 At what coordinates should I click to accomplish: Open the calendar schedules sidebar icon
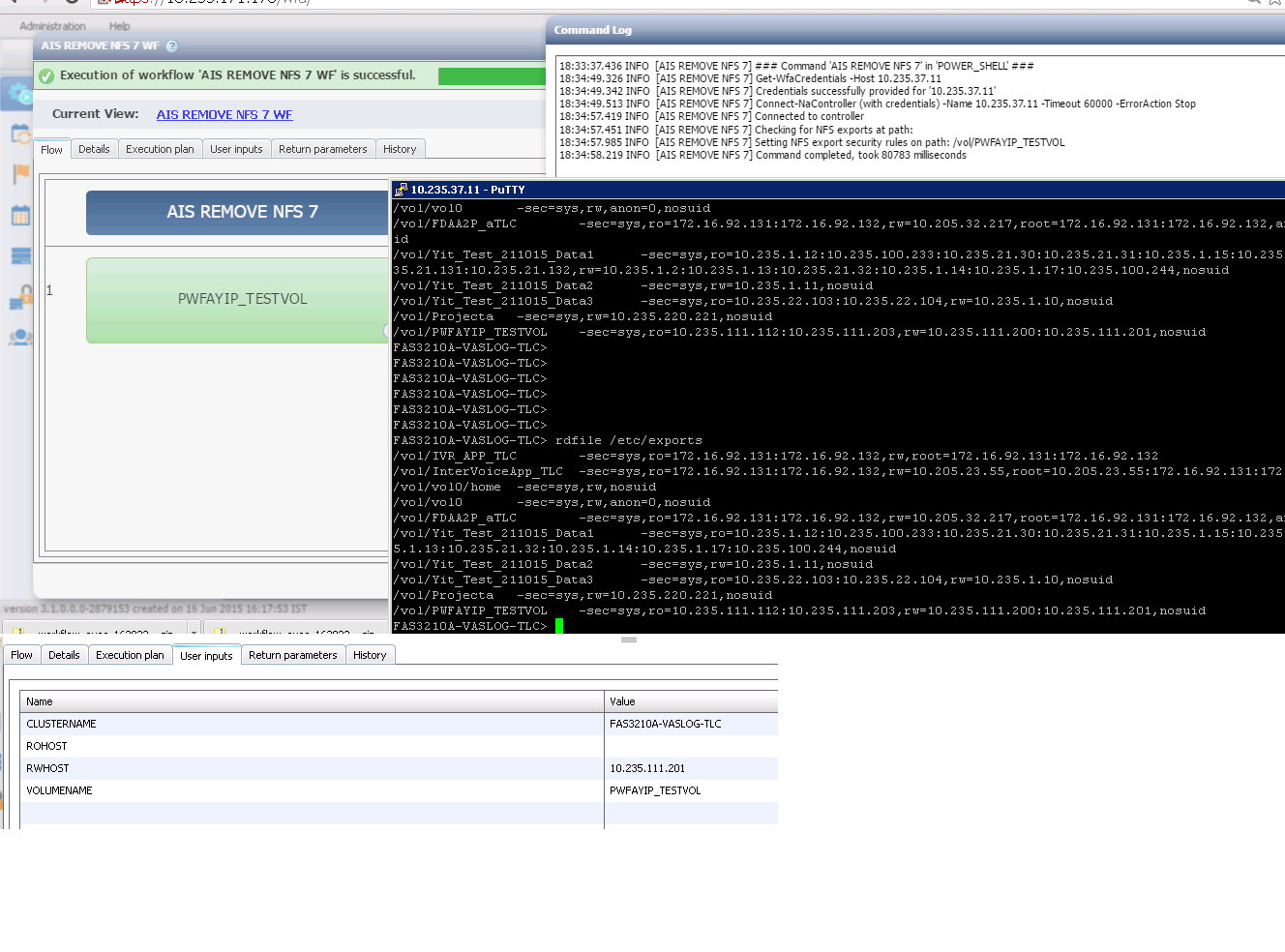click(x=20, y=215)
